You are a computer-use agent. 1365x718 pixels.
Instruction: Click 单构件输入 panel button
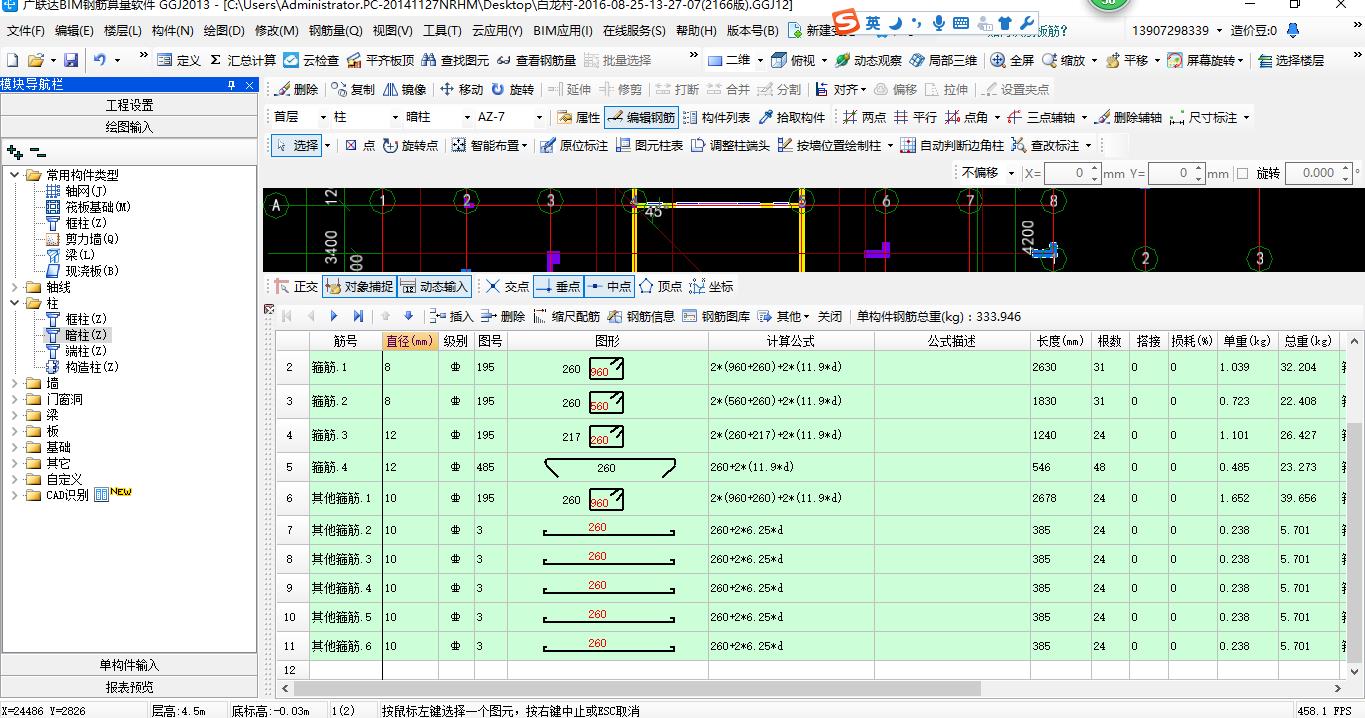[x=129, y=665]
